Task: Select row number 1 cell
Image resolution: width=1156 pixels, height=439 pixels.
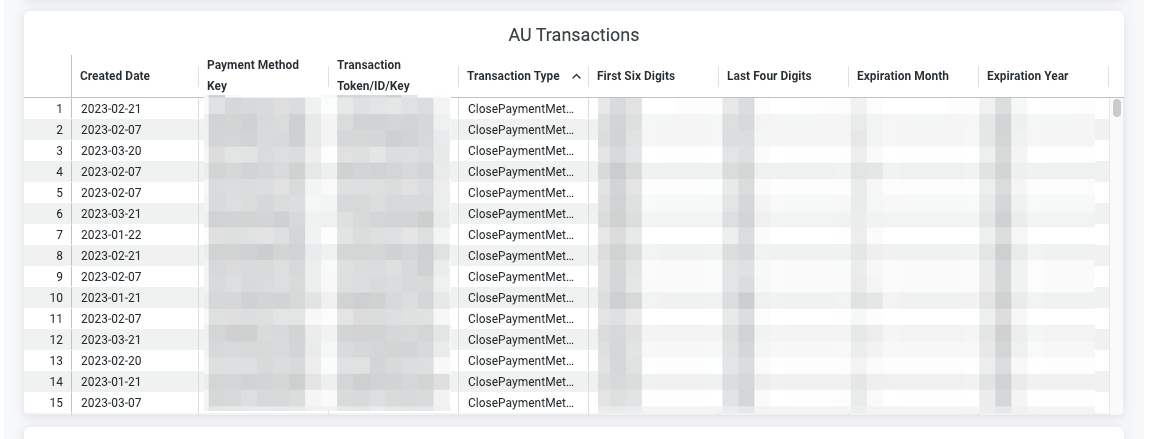Action: coord(48,108)
